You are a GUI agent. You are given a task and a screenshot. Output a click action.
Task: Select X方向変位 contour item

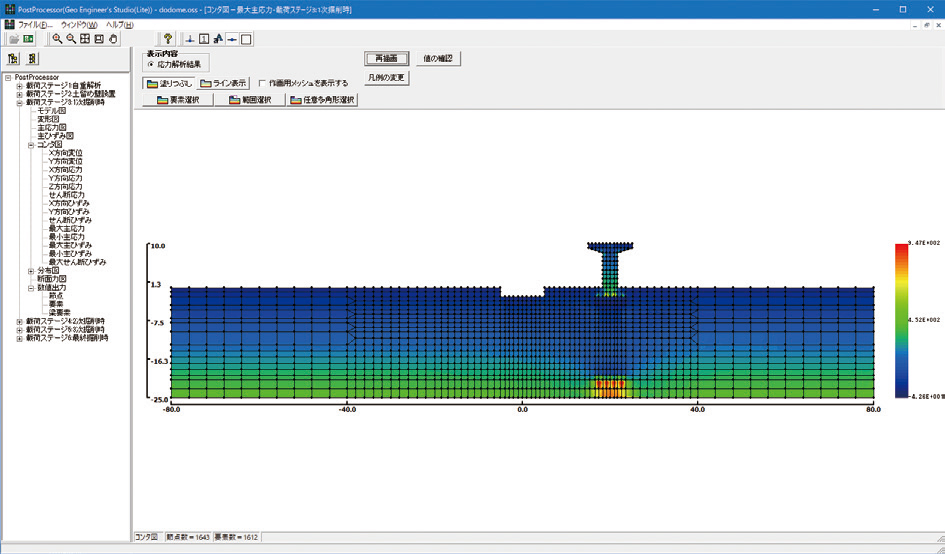66,153
